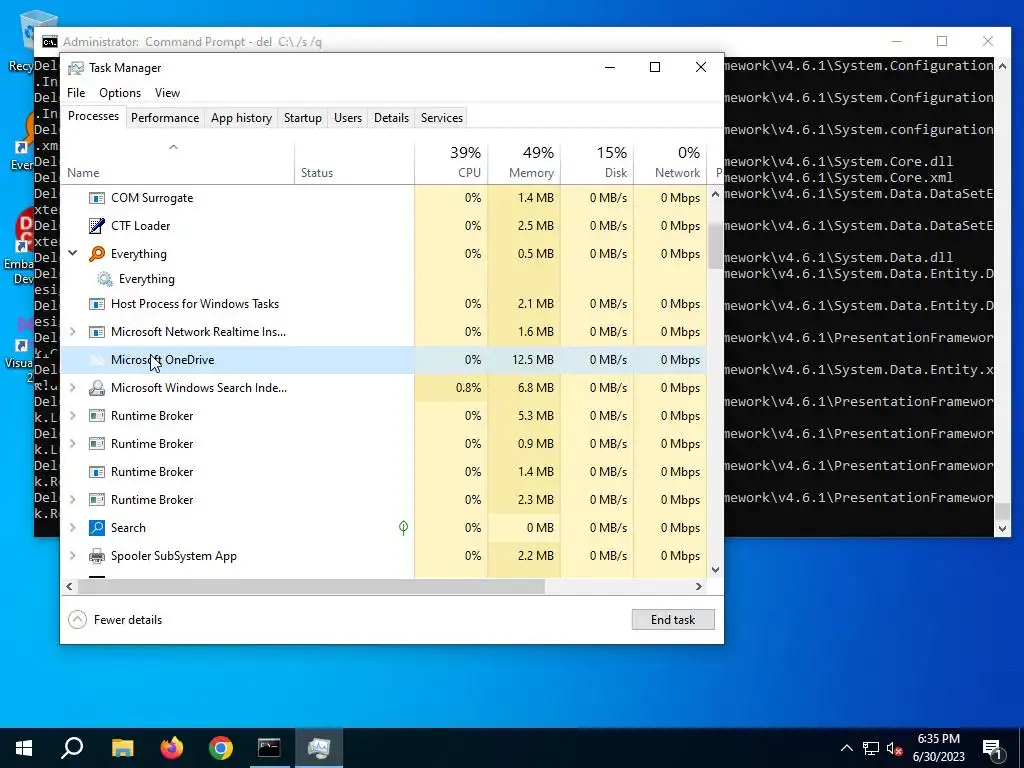The image size is (1024, 768).
Task: Sort by the Memory column header
Action: click(x=524, y=163)
